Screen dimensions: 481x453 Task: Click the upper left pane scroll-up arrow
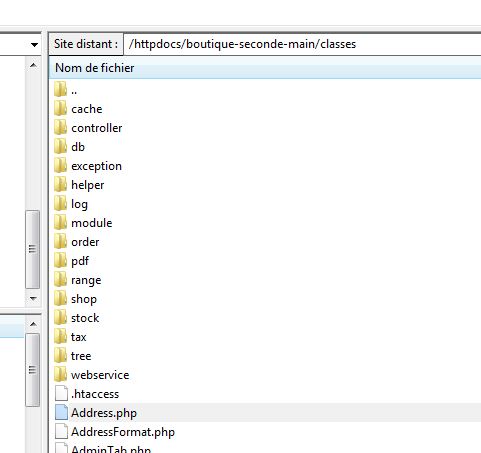click(33, 65)
